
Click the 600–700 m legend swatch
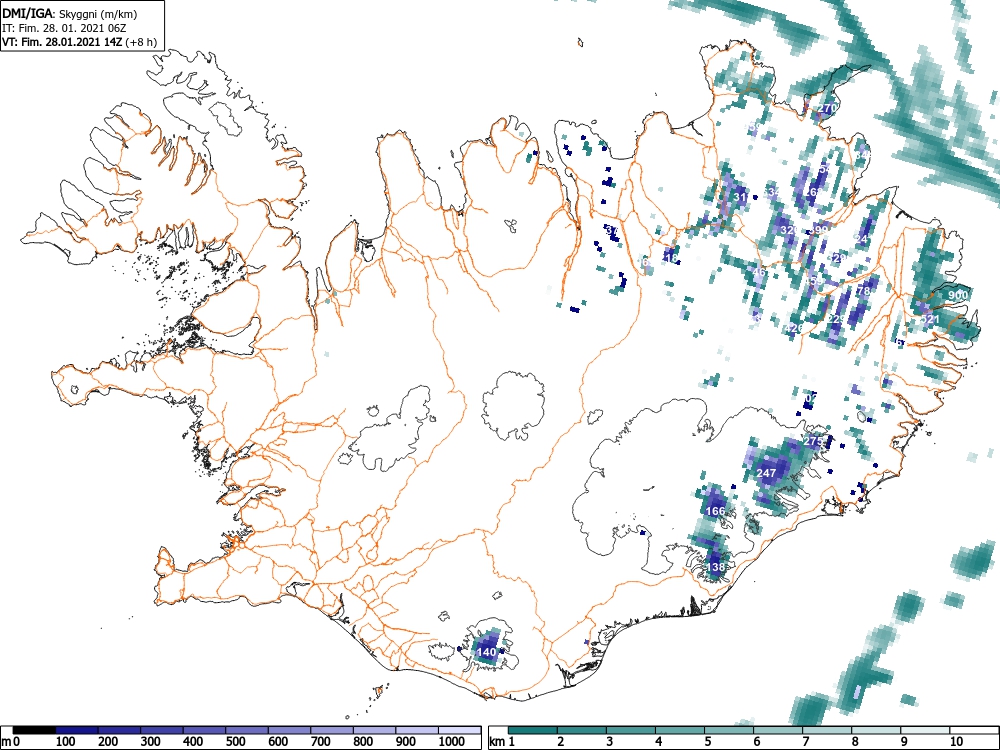click(x=290, y=730)
